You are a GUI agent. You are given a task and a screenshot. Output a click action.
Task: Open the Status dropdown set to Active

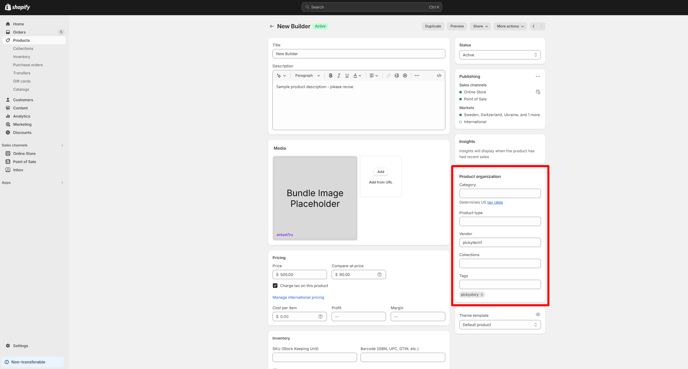click(500, 55)
